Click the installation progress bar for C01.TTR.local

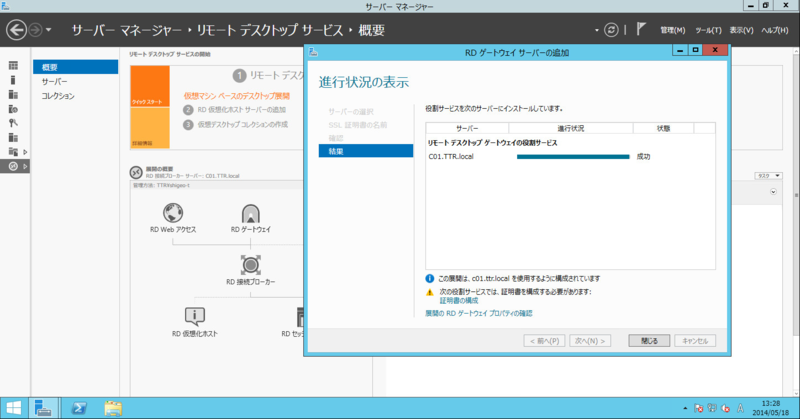[x=573, y=157]
